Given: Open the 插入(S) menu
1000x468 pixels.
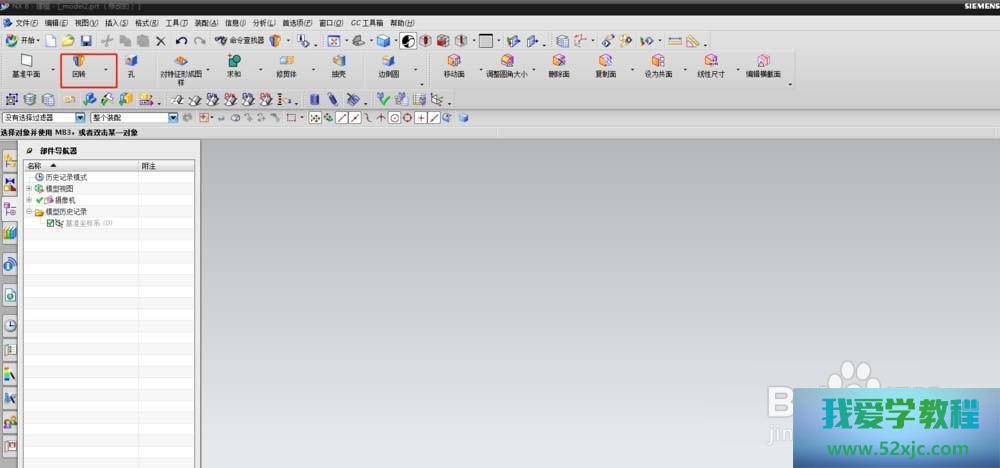Looking at the screenshot, I should click(x=116, y=22).
